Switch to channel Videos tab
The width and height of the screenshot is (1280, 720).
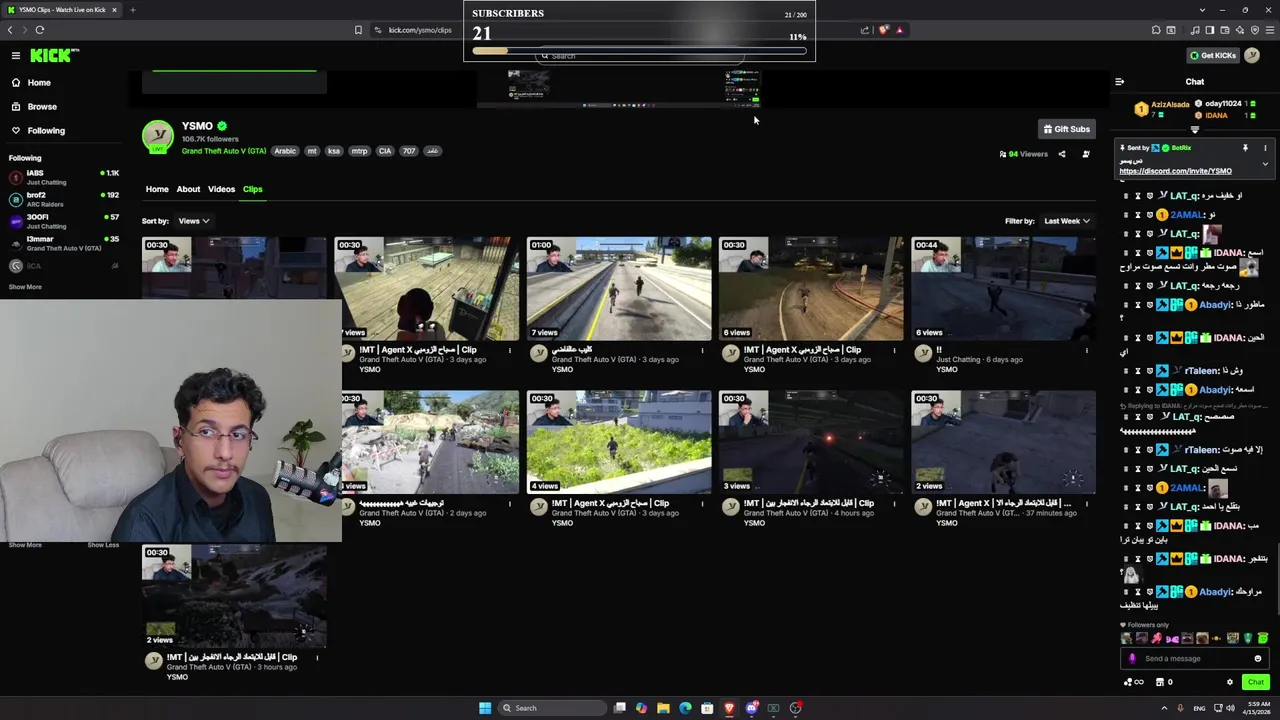coord(221,189)
